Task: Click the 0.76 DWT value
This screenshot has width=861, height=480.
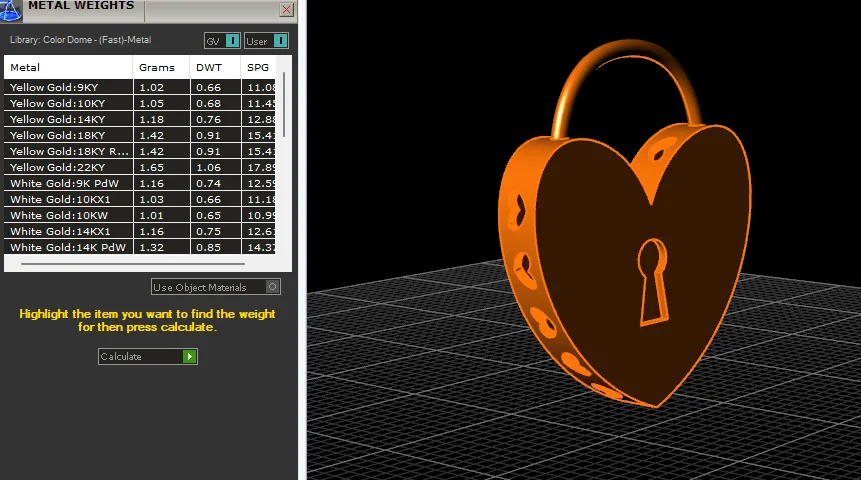Action: point(209,119)
